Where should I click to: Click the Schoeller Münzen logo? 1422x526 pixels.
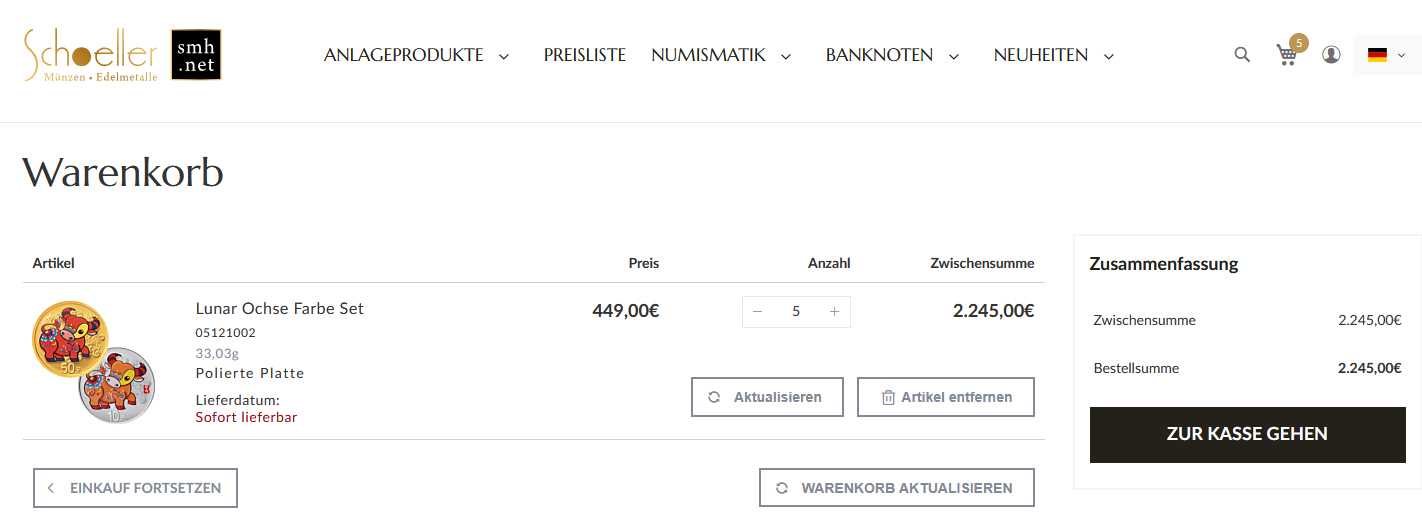pos(91,55)
